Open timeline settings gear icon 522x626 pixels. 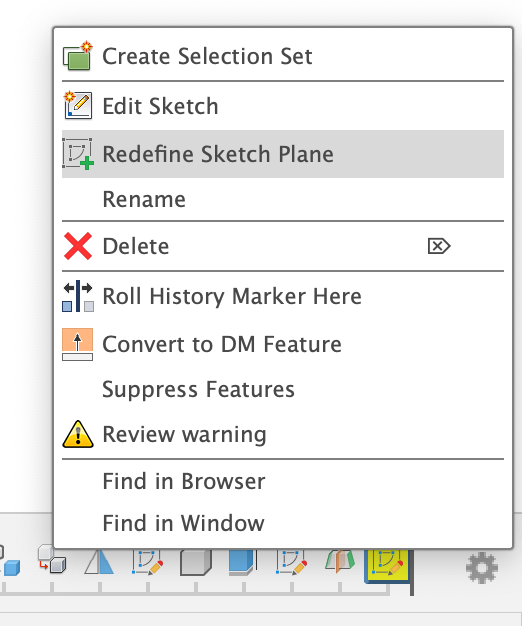[x=482, y=567]
